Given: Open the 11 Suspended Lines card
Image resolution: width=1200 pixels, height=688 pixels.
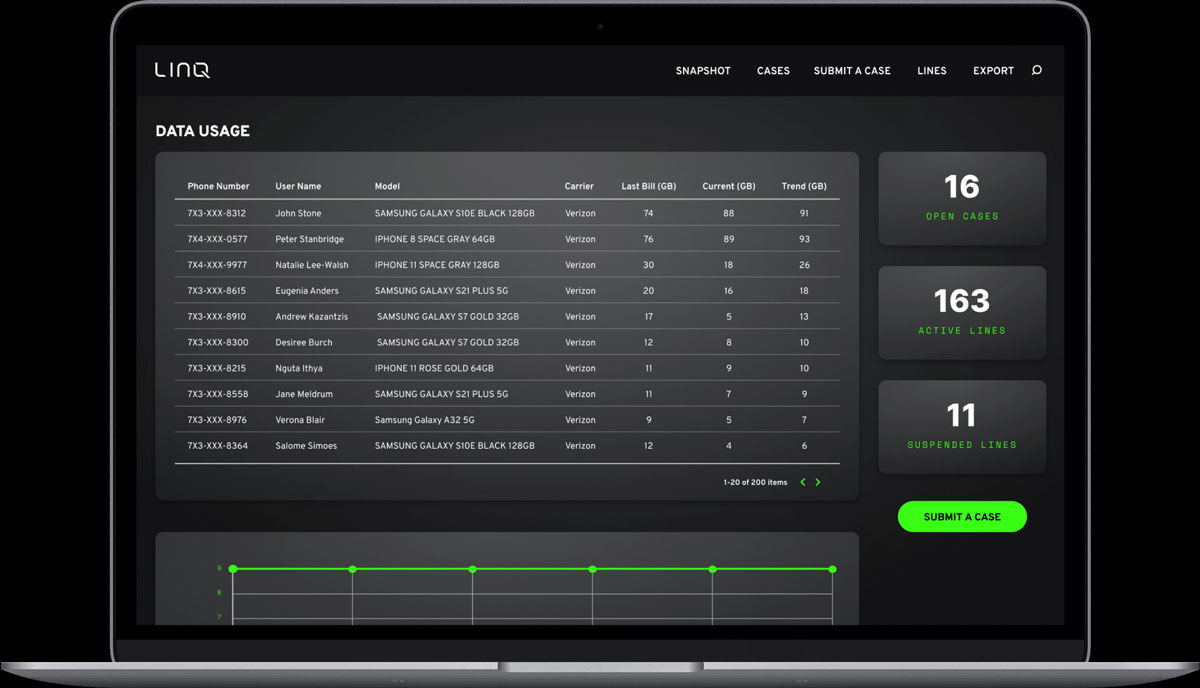Looking at the screenshot, I should 962,426.
